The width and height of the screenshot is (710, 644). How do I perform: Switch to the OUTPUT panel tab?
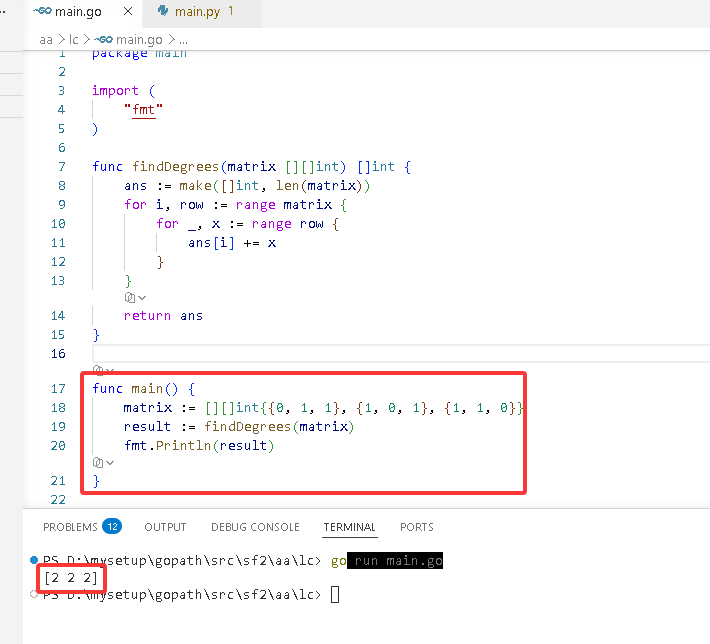(165, 527)
